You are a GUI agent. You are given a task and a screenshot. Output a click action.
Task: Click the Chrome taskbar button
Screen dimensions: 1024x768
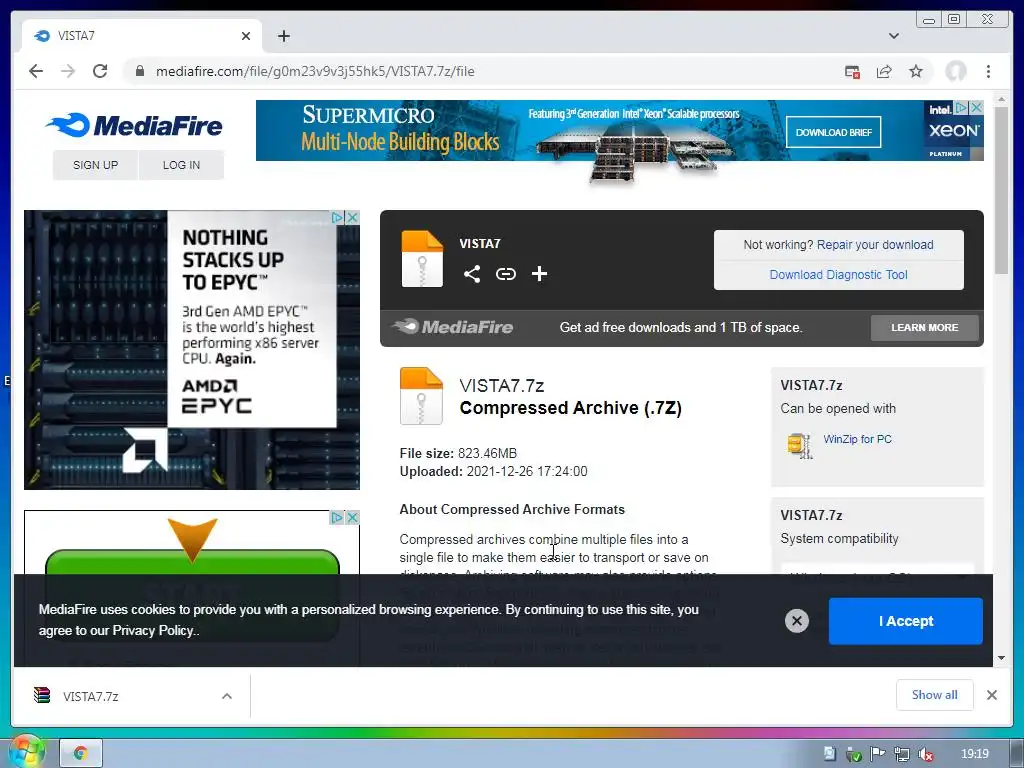81,753
